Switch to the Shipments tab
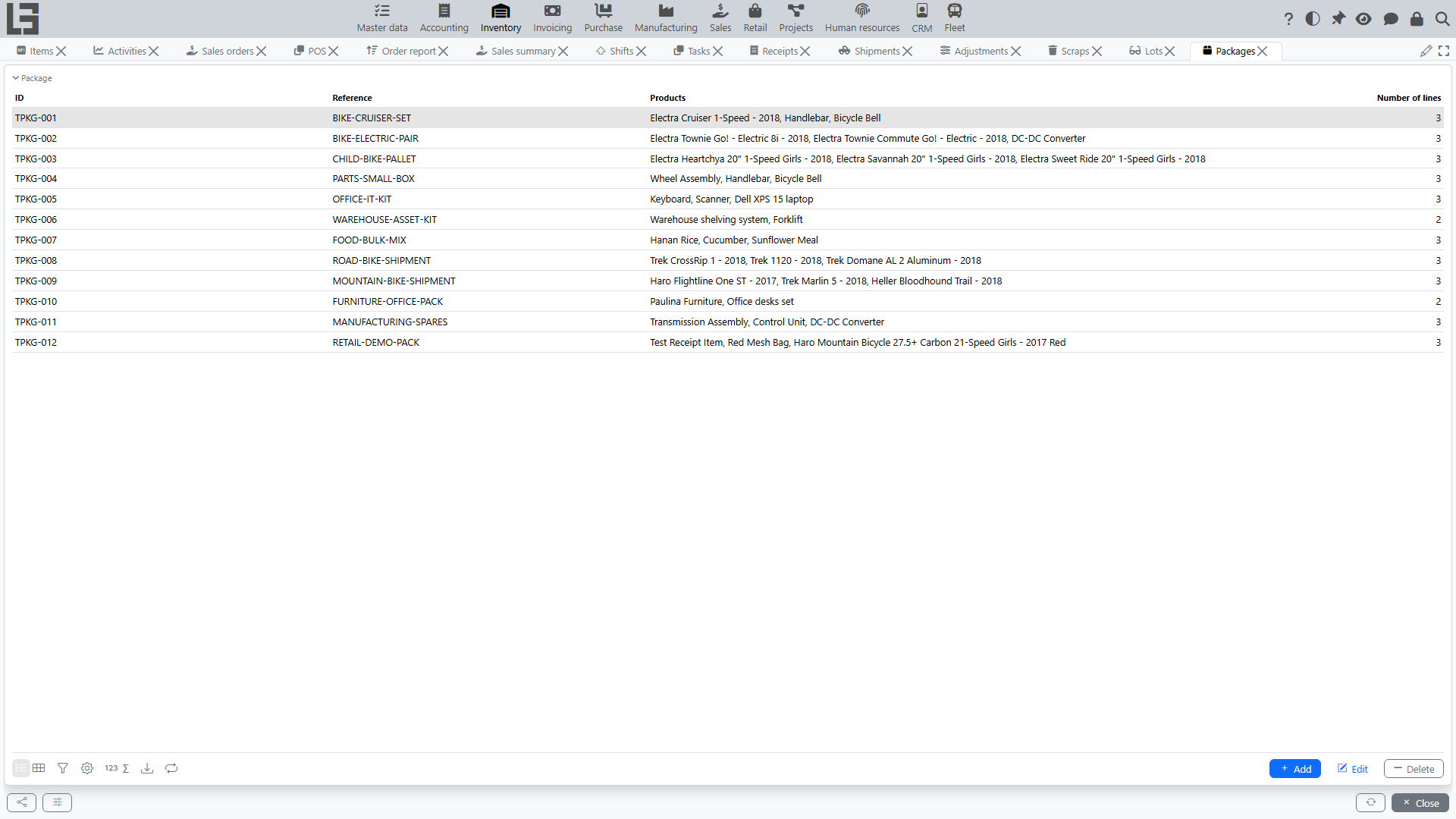 (869, 51)
